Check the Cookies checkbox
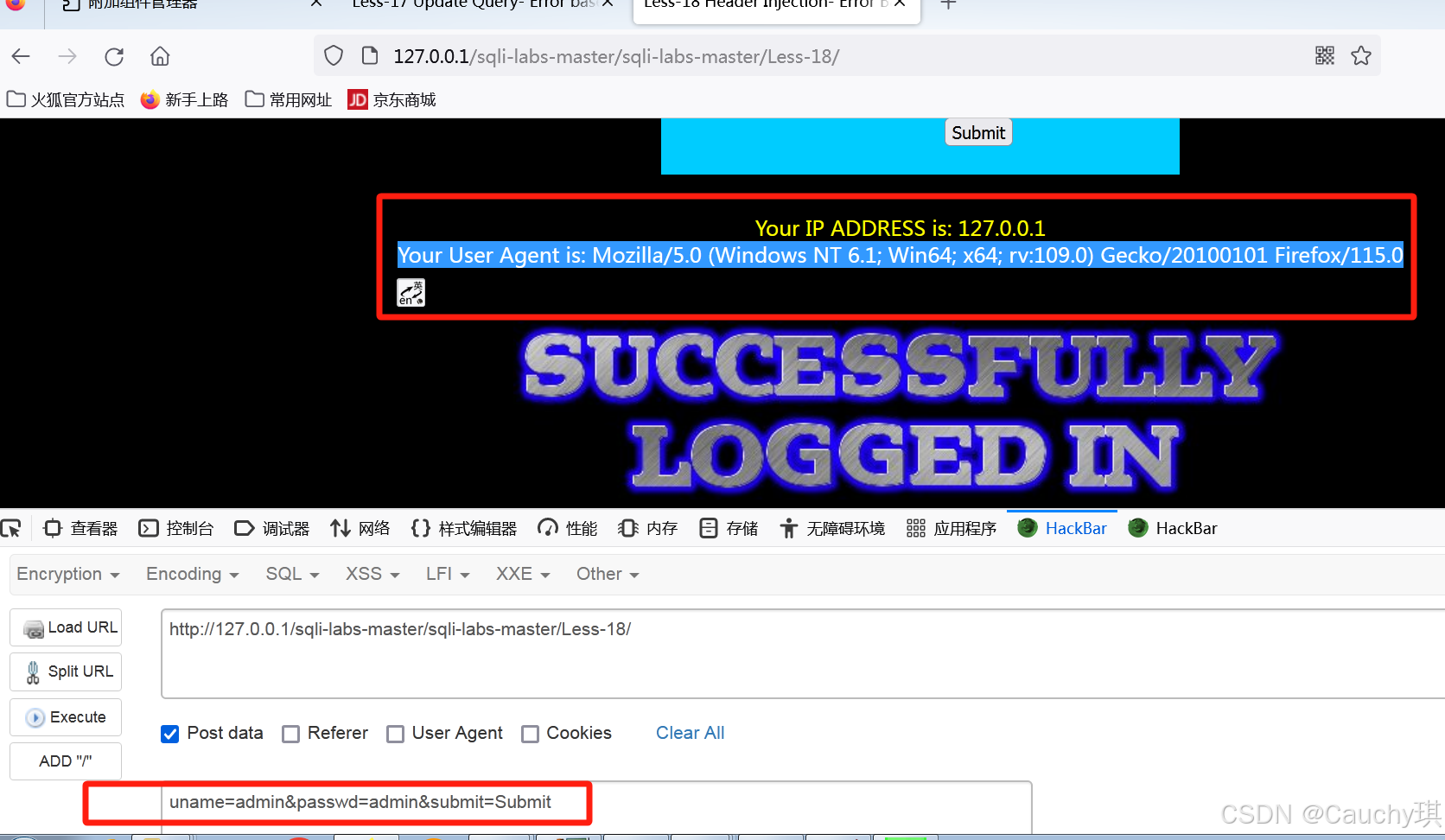Viewport: 1445px width, 840px height. pos(531,734)
